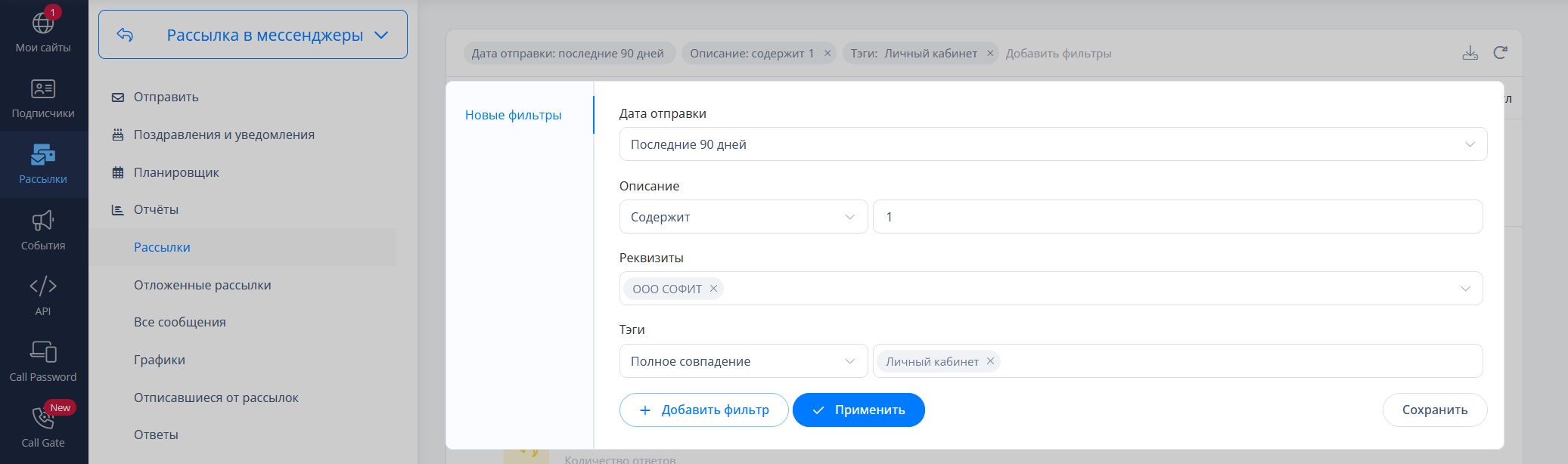1568x464 pixels.
Task: Click Описание value input field
Action: pyautogui.click(x=1178, y=217)
